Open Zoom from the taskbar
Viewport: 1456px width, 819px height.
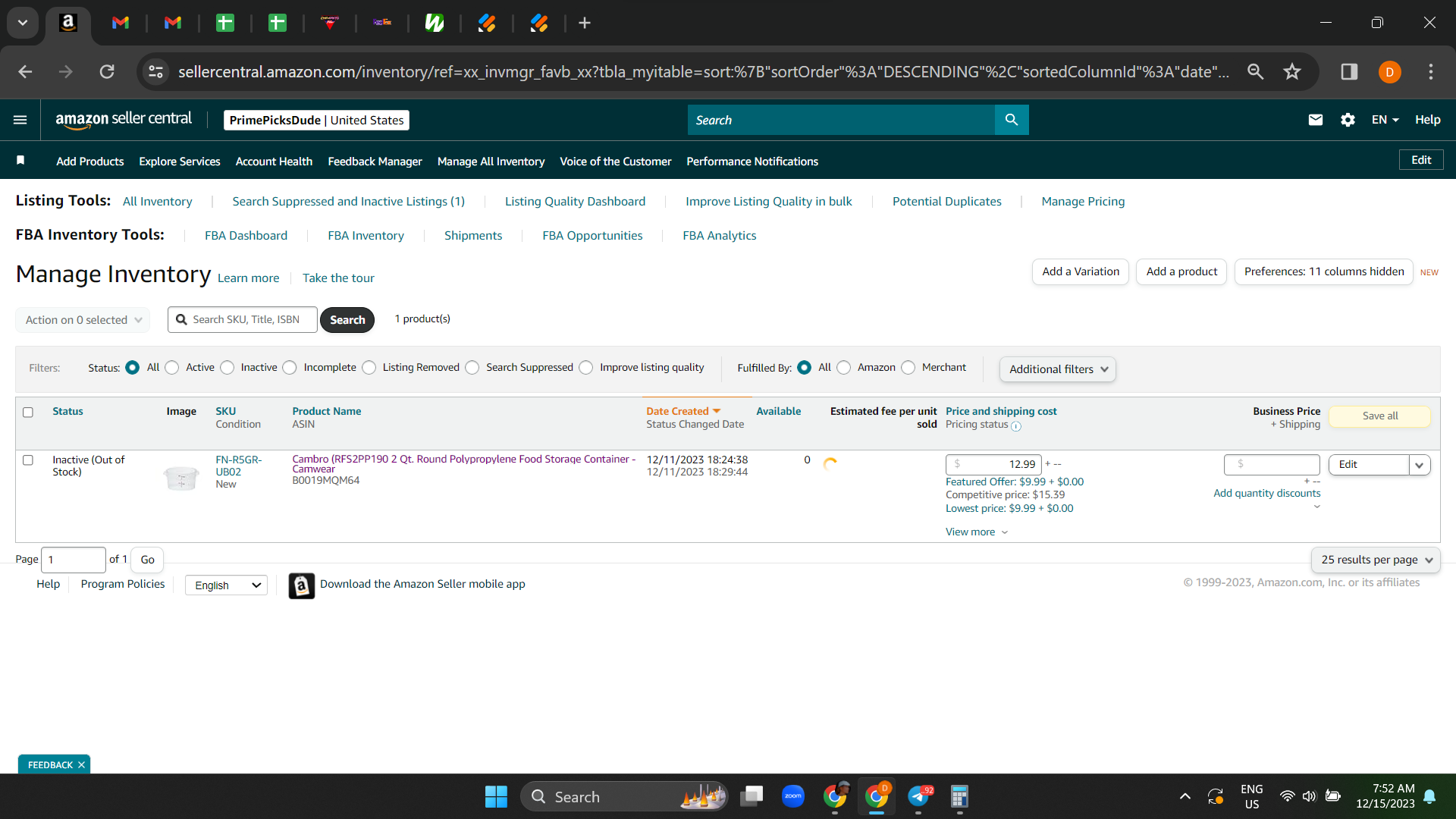pyautogui.click(x=793, y=796)
